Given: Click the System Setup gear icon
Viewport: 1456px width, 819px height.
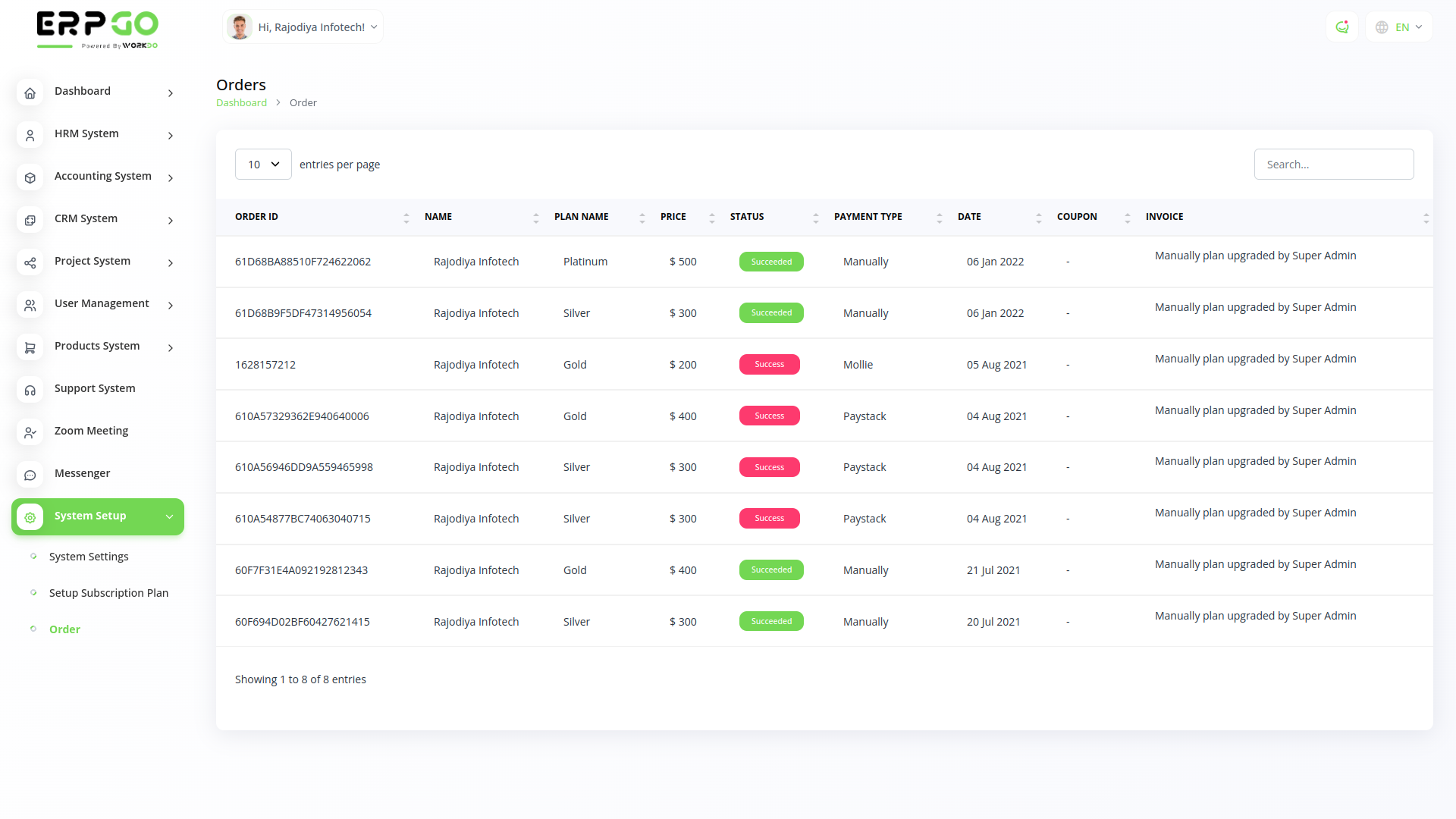Looking at the screenshot, I should point(30,516).
